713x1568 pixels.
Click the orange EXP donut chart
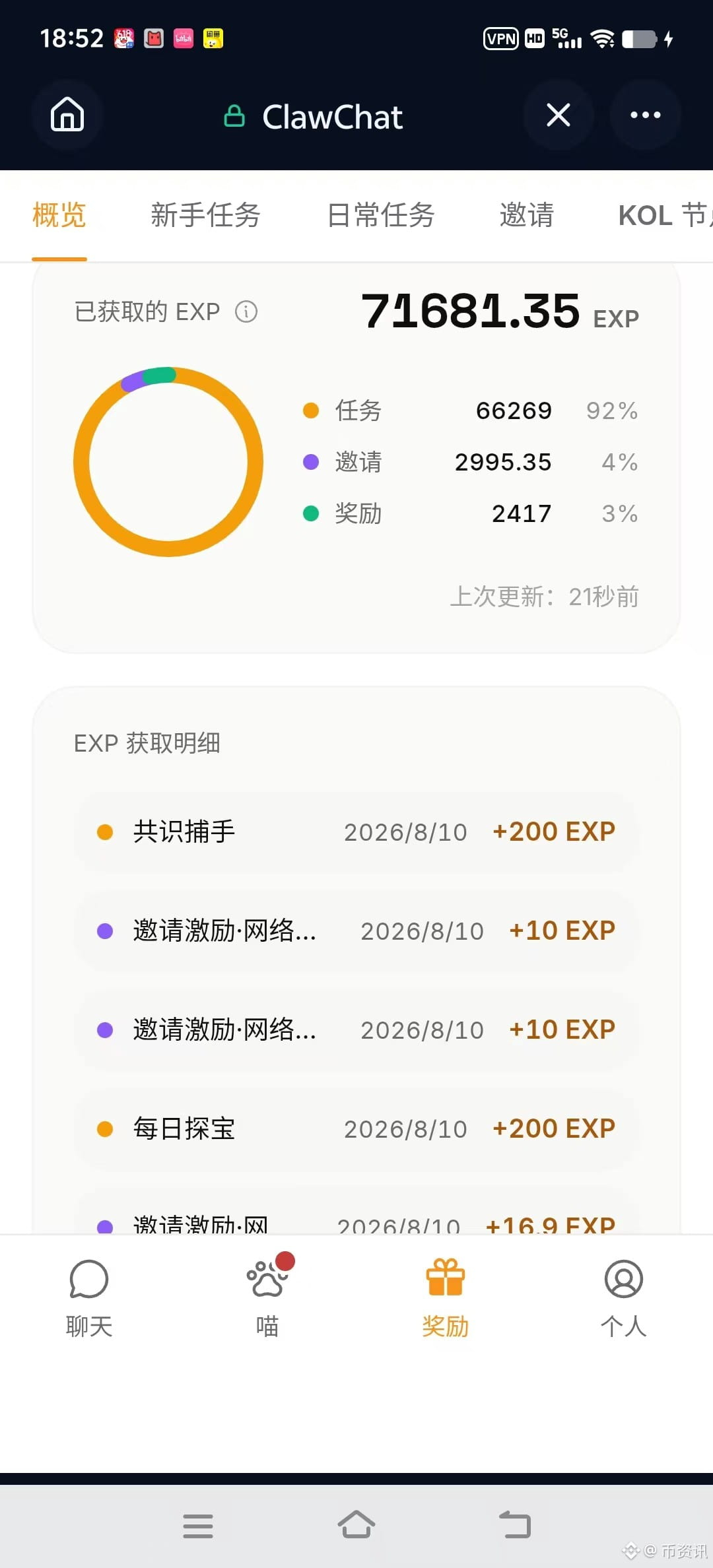pyautogui.click(x=168, y=462)
